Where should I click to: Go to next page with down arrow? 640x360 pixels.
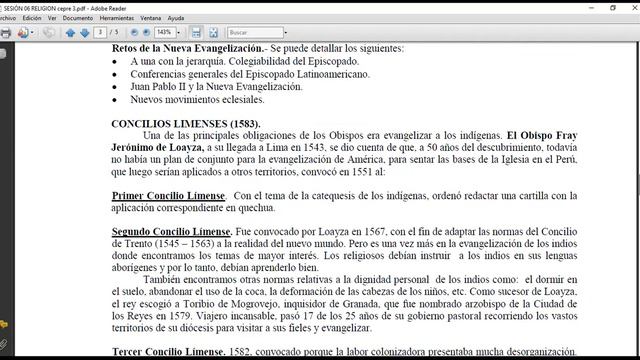[x=84, y=33]
